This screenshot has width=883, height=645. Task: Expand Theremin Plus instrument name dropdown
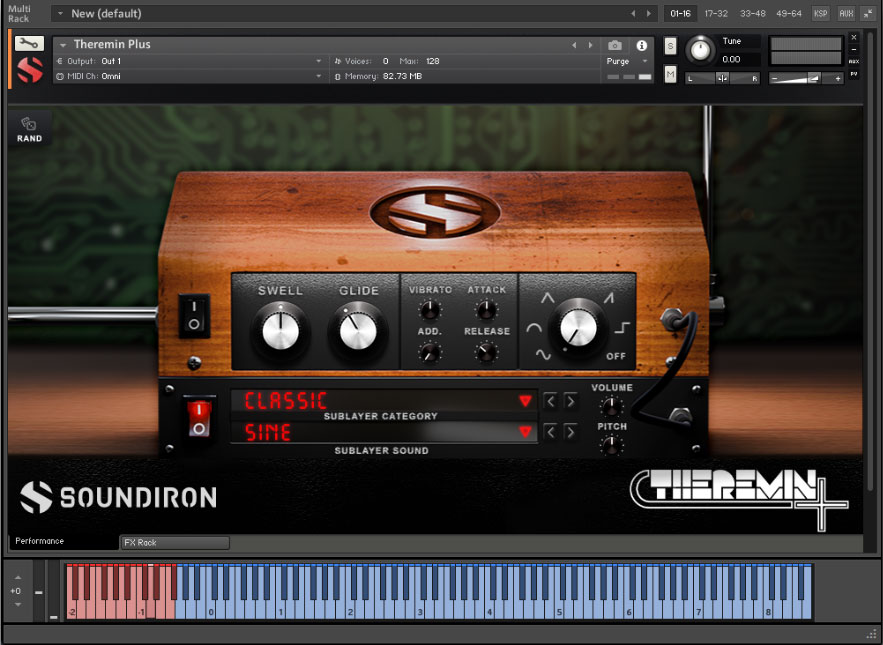coord(63,45)
